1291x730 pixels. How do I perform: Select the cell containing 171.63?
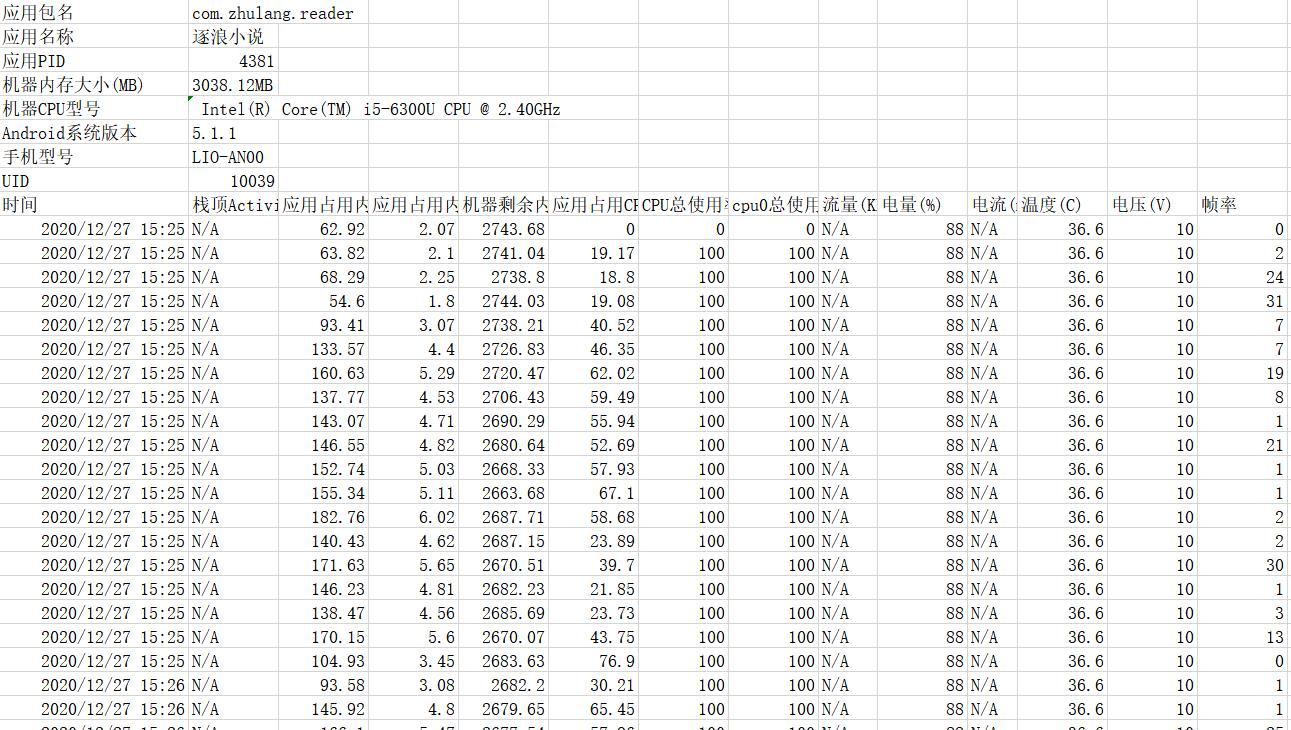[324, 565]
